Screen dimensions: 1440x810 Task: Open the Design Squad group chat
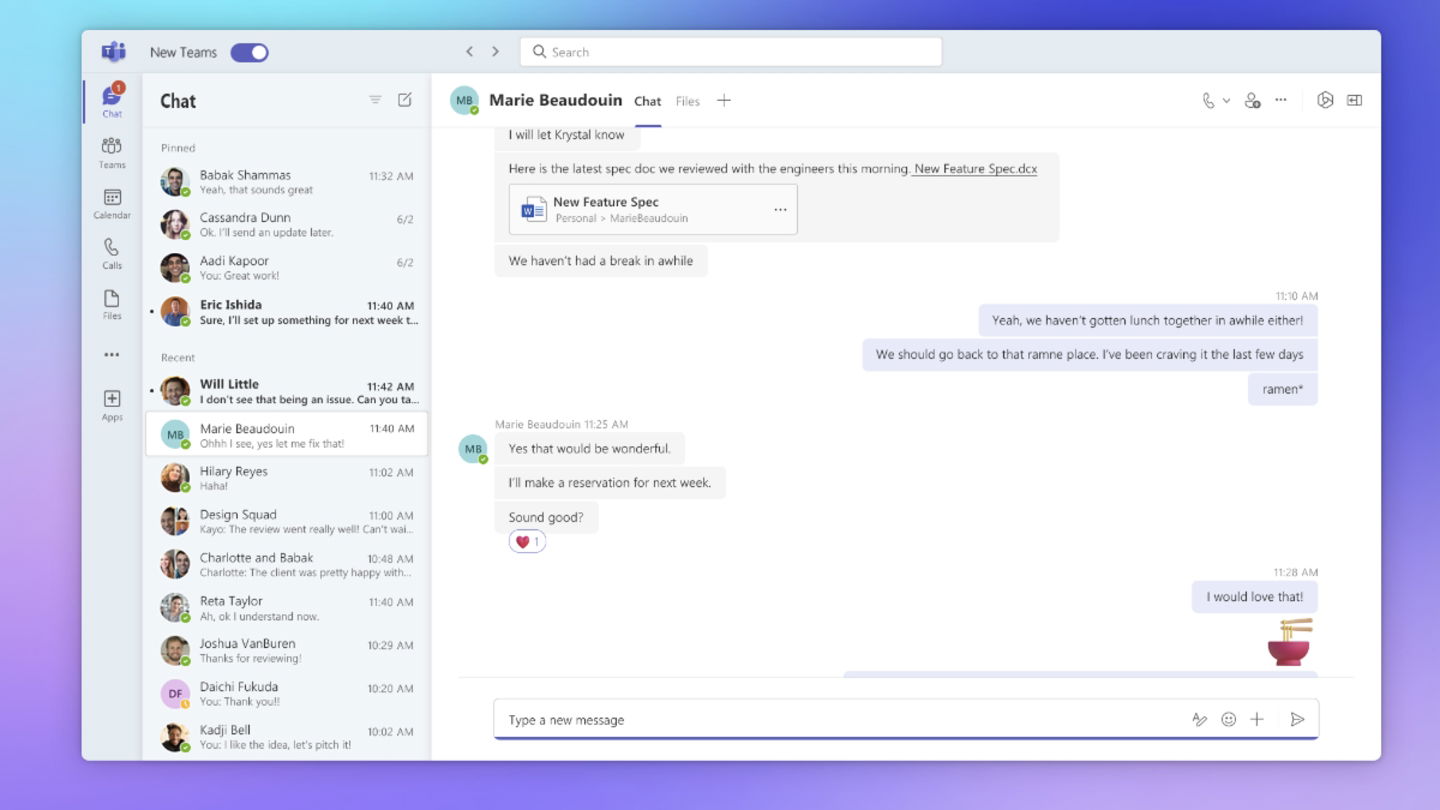pyautogui.click(x=287, y=521)
